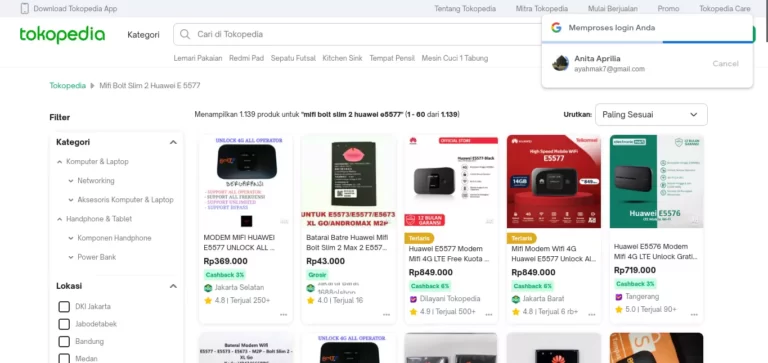Image resolution: width=768 pixels, height=363 pixels.
Task: Open three-dot menu on MODEM MIFI HUAWEI card
Action: tap(284, 315)
